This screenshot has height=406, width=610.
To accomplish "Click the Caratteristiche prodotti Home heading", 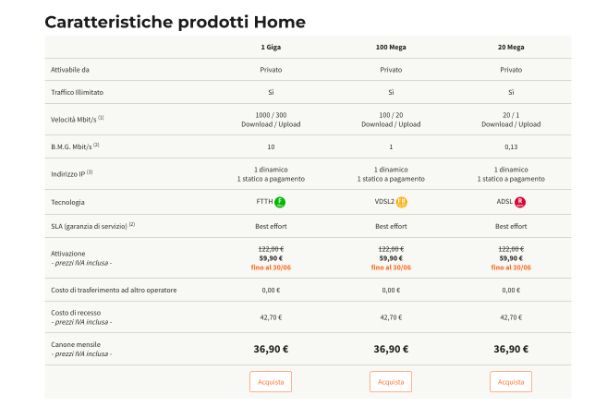I will pos(175,22).
